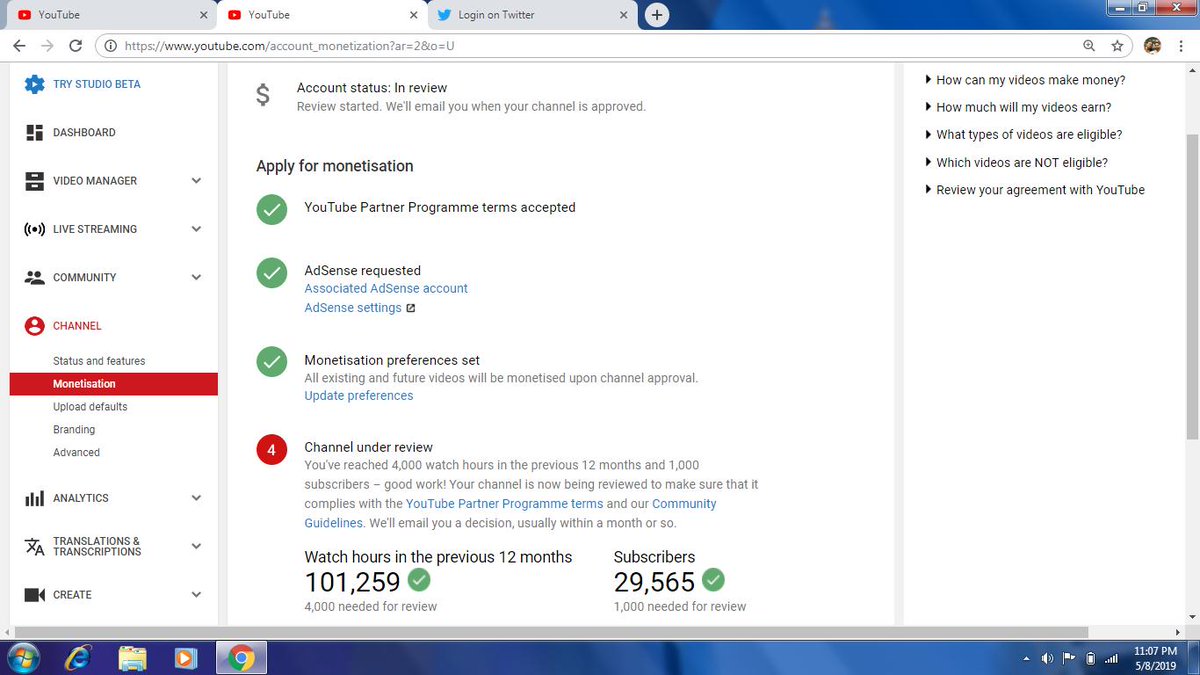Screen dimensions: 1200x675
Task: Reload the page with refresh icon
Action: click(x=76, y=45)
